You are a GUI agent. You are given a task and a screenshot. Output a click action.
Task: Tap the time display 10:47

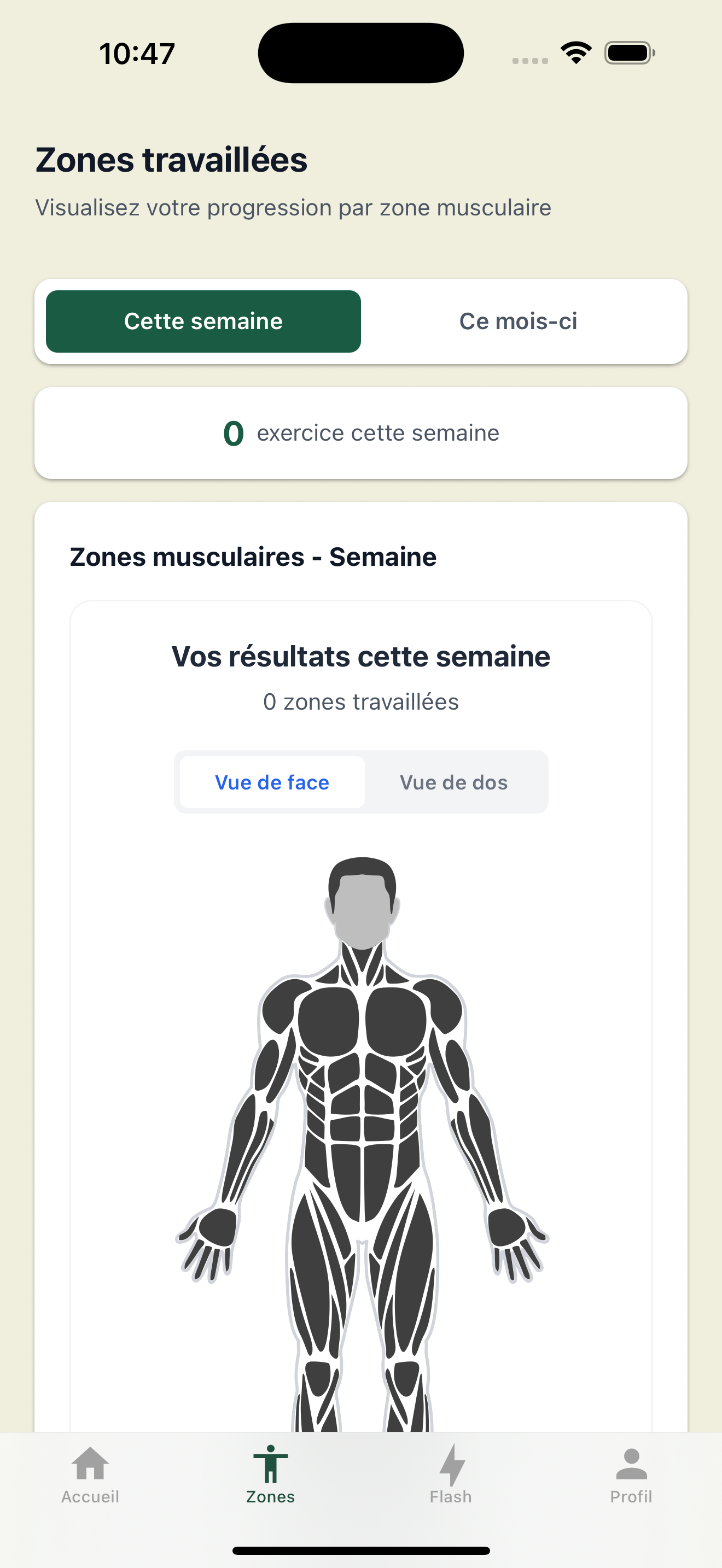[137, 54]
